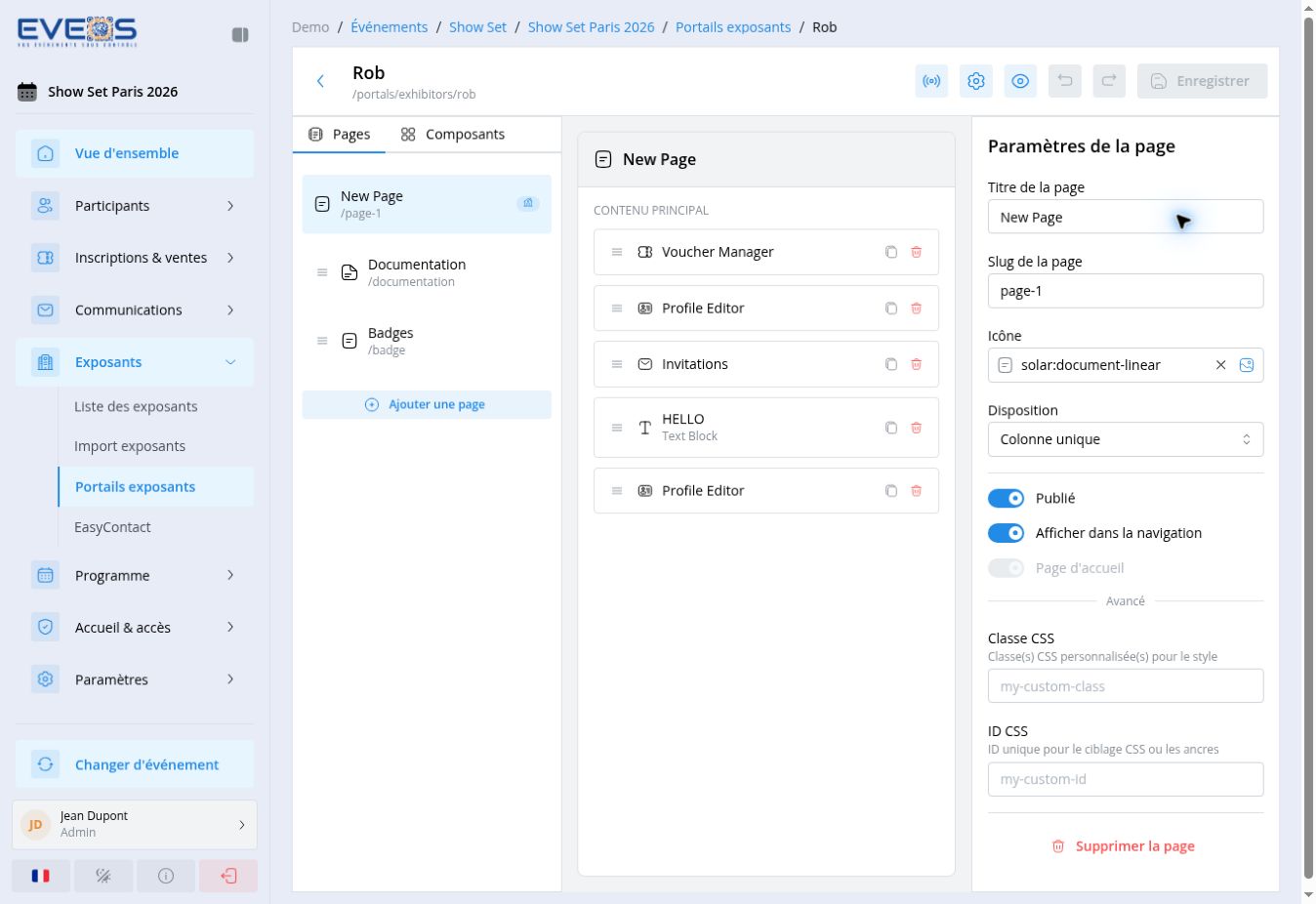Open portal settings via the gear icon
Screen dimensions: 1316x904
point(975,81)
